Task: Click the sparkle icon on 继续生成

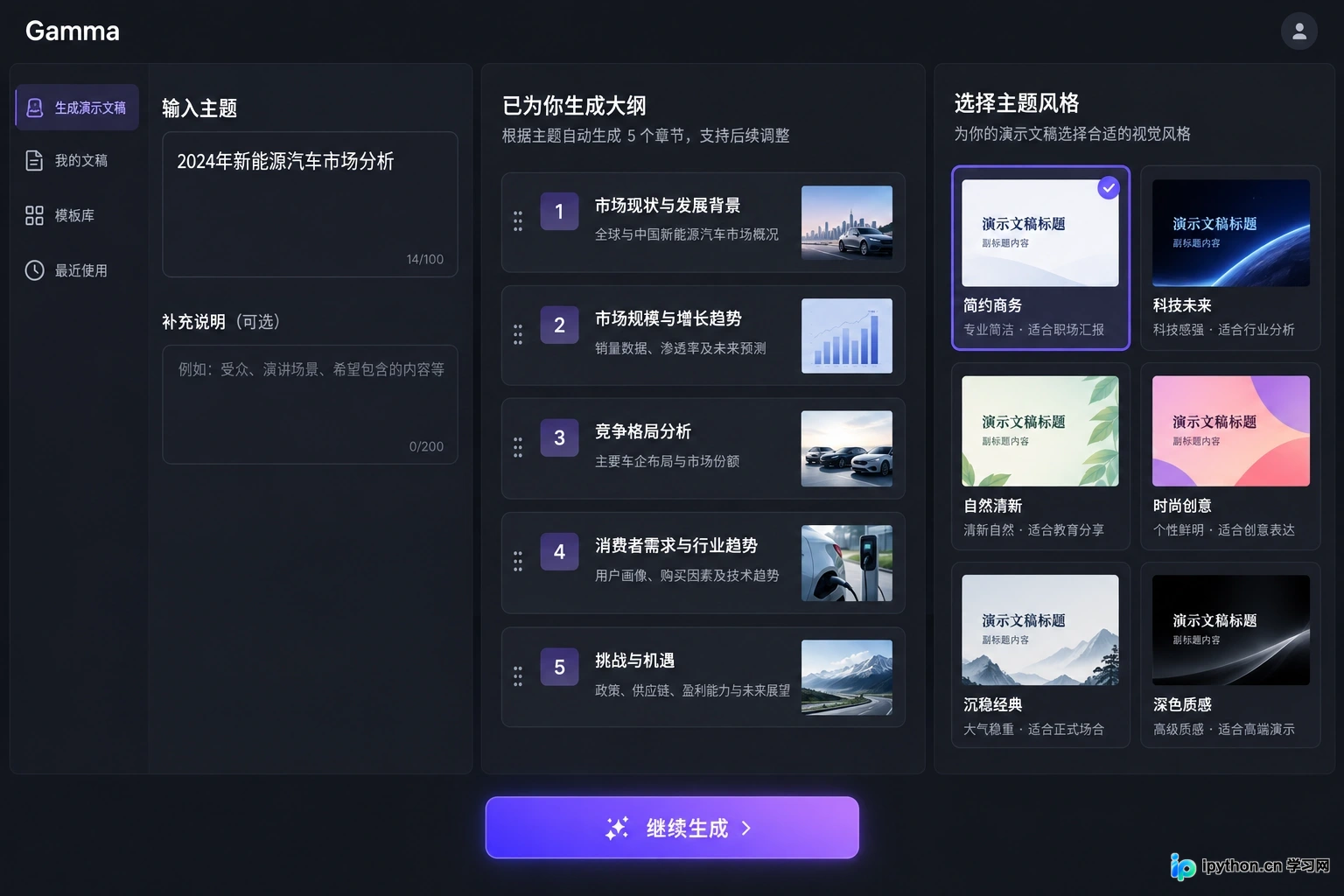Action: pos(617,828)
